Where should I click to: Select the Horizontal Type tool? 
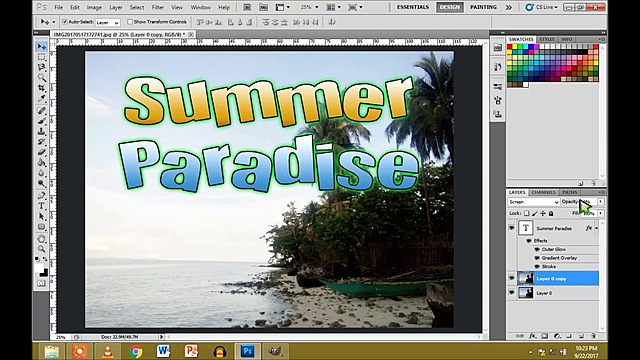(41, 206)
